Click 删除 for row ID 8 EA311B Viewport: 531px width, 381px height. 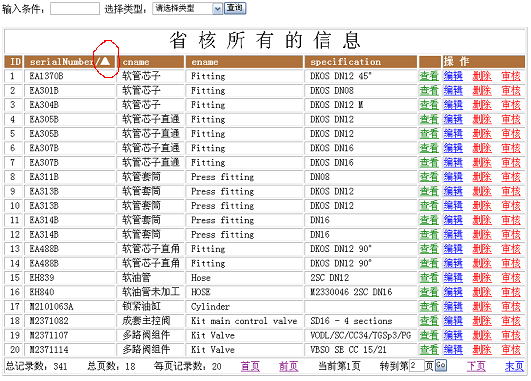482,177
